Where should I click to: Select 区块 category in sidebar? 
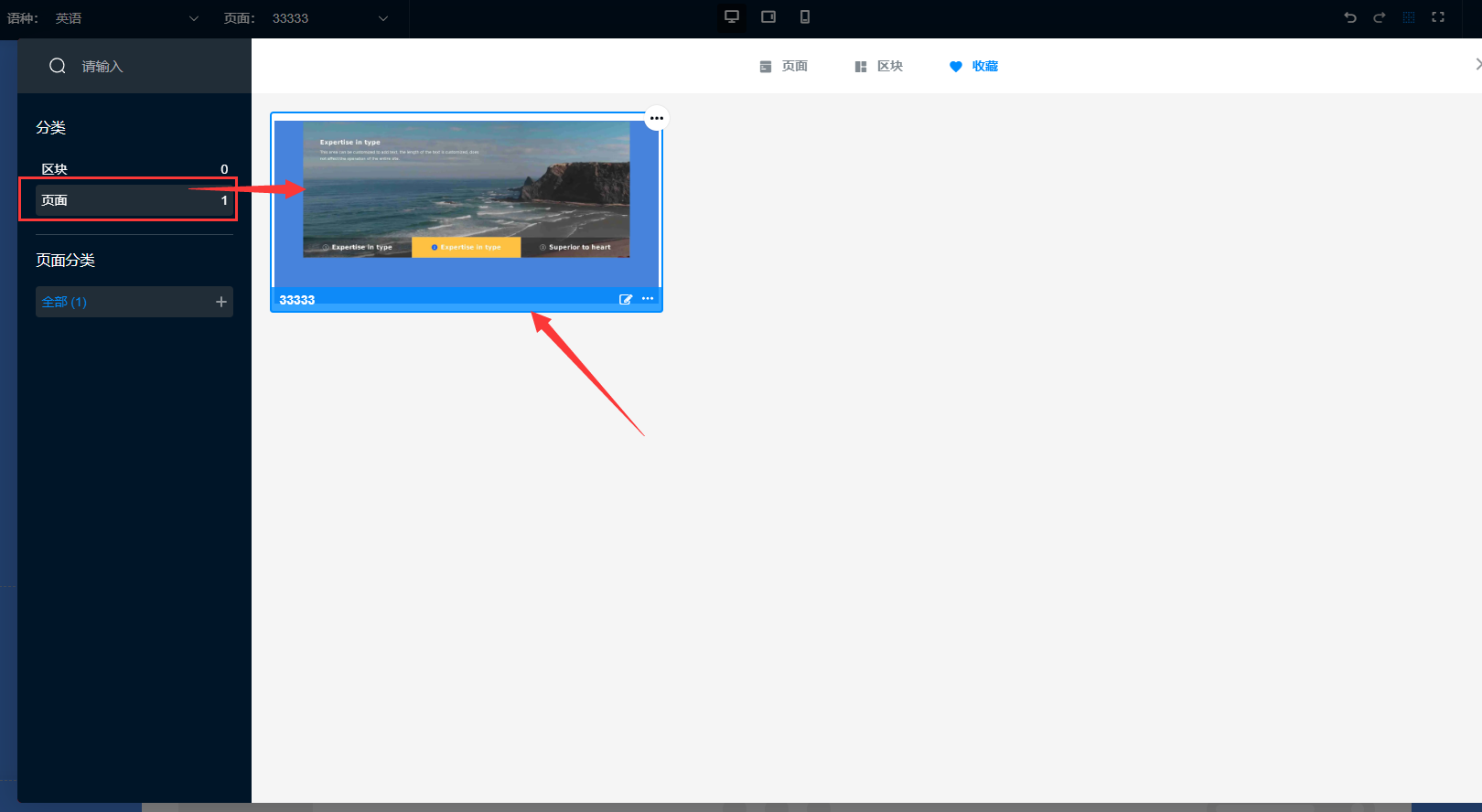point(134,169)
